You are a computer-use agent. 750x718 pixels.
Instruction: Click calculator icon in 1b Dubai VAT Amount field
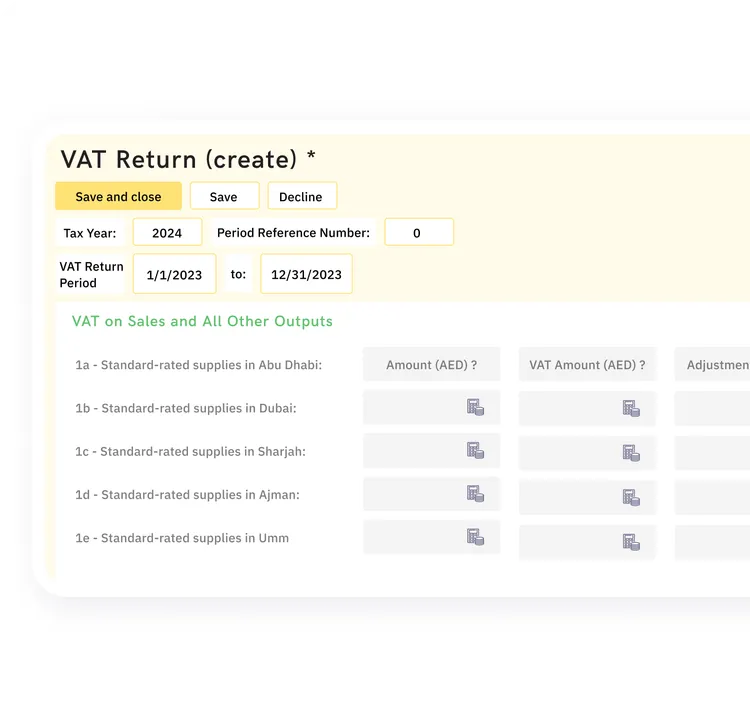(631, 409)
